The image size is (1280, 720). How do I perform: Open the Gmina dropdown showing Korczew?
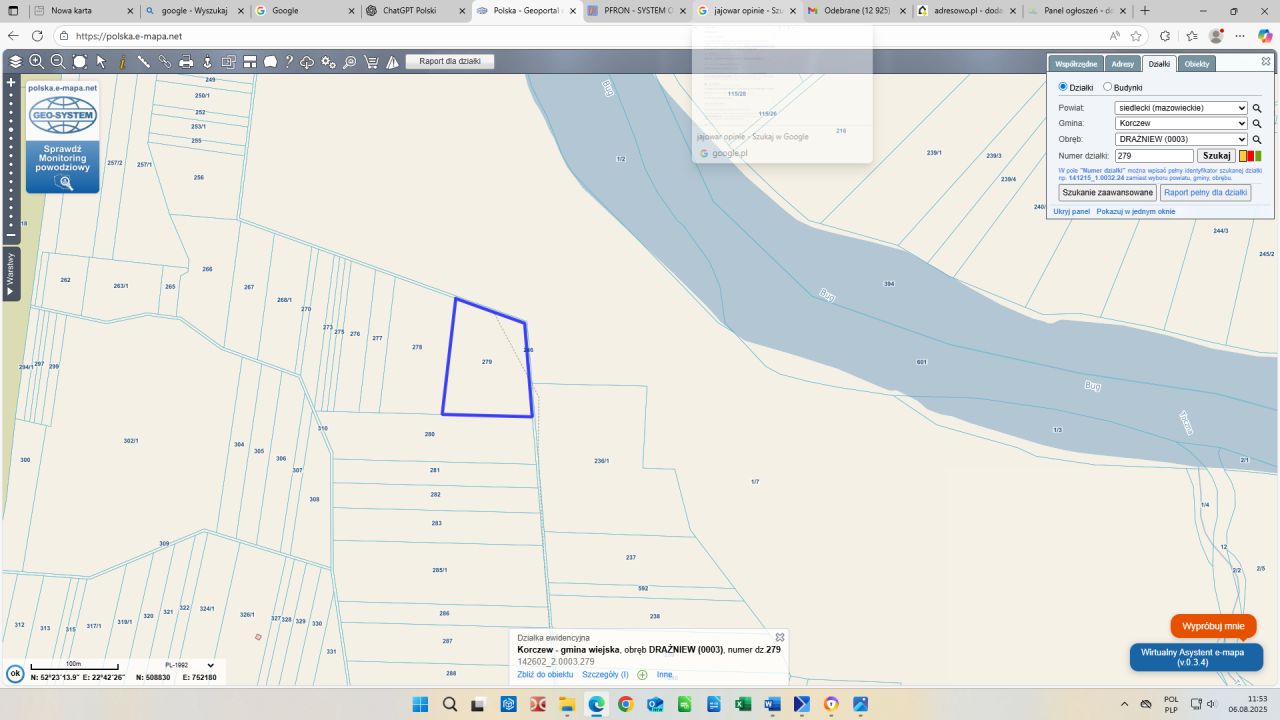click(x=1180, y=124)
